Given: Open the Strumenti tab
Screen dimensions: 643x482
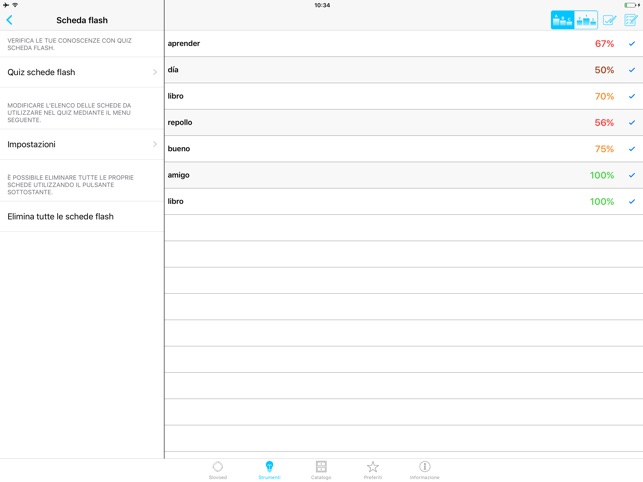Looking at the screenshot, I should pyautogui.click(x=269, y=470).
